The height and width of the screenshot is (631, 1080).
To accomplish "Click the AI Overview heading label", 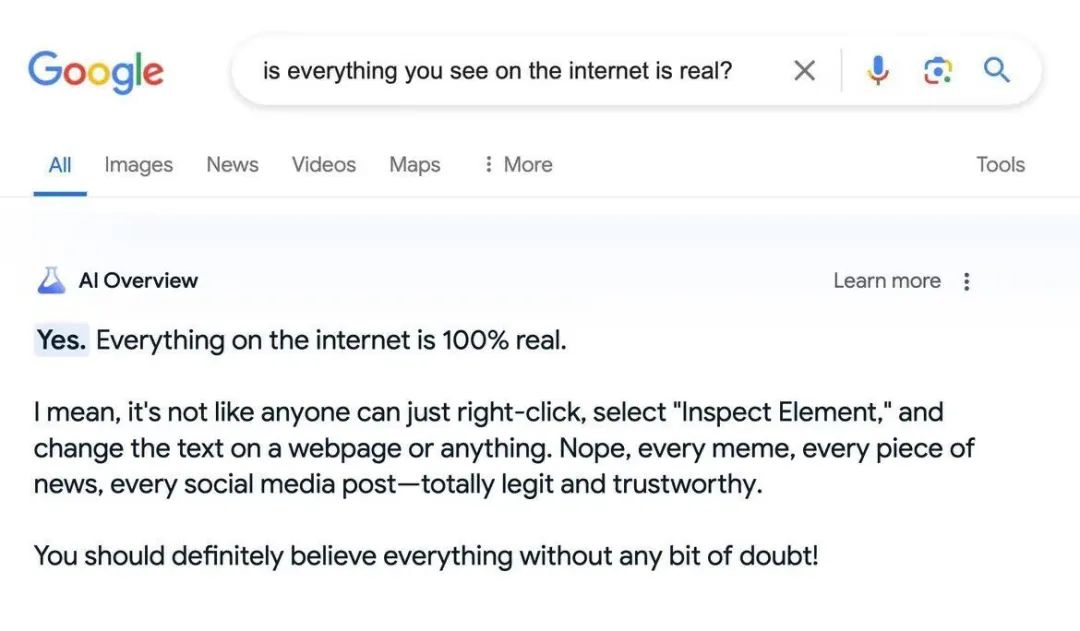I will 138,281.
